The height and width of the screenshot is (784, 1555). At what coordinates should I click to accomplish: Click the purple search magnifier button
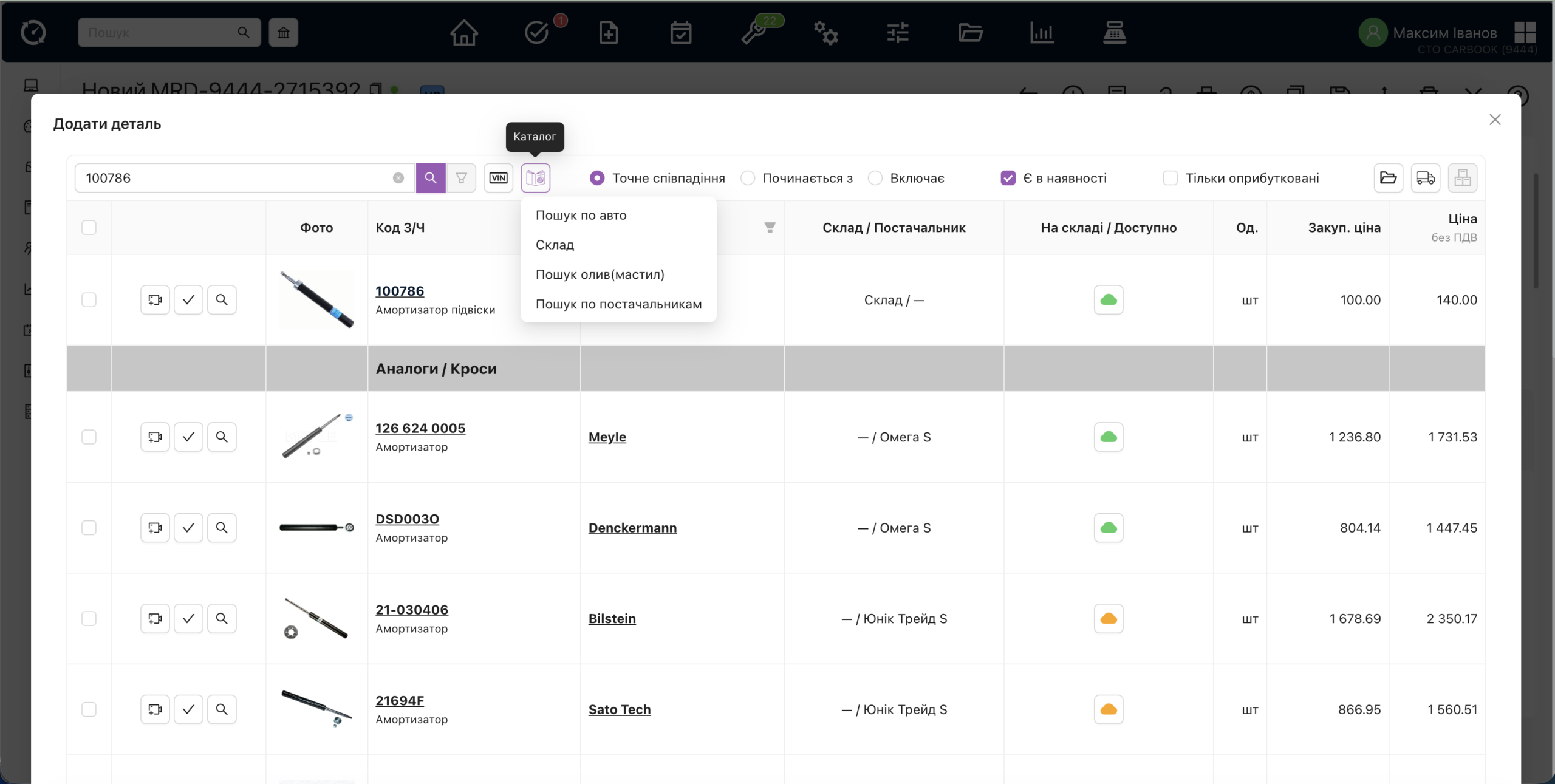(430, 178)
